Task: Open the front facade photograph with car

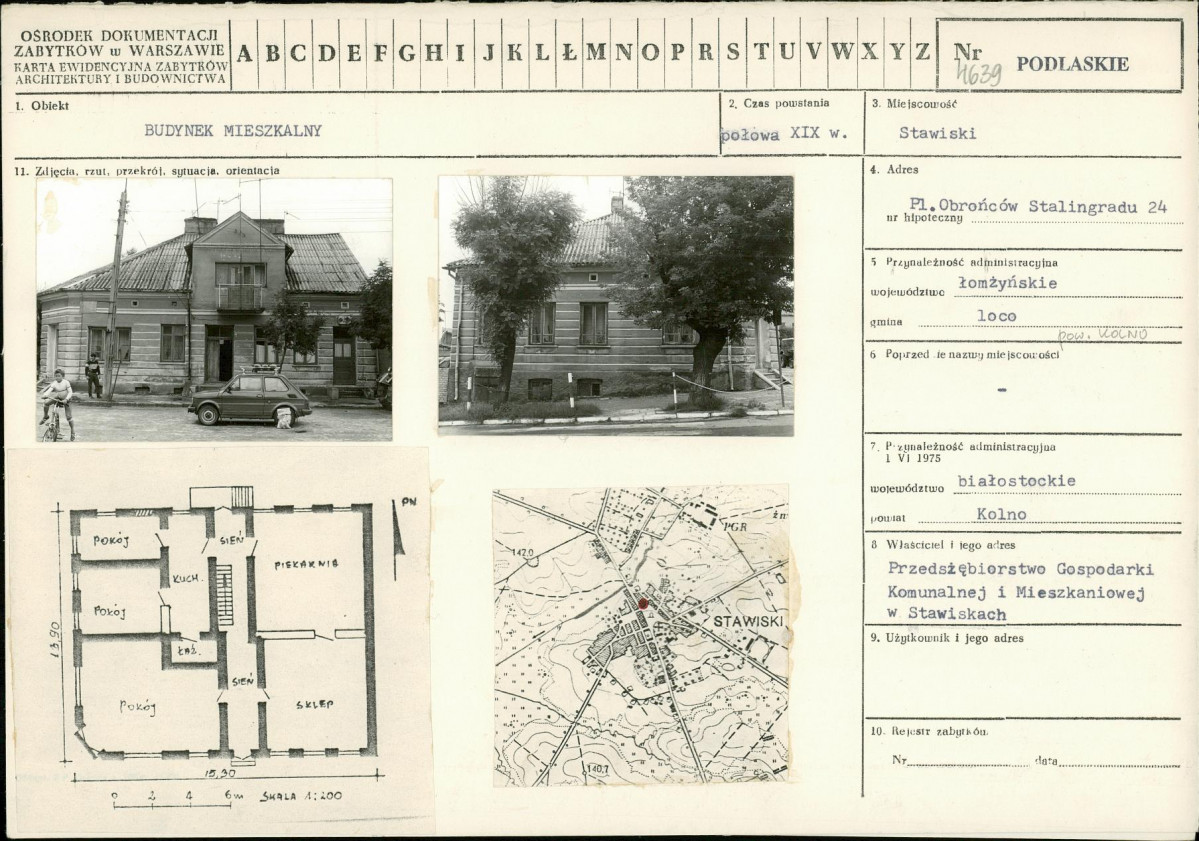Action: point(215,310)
